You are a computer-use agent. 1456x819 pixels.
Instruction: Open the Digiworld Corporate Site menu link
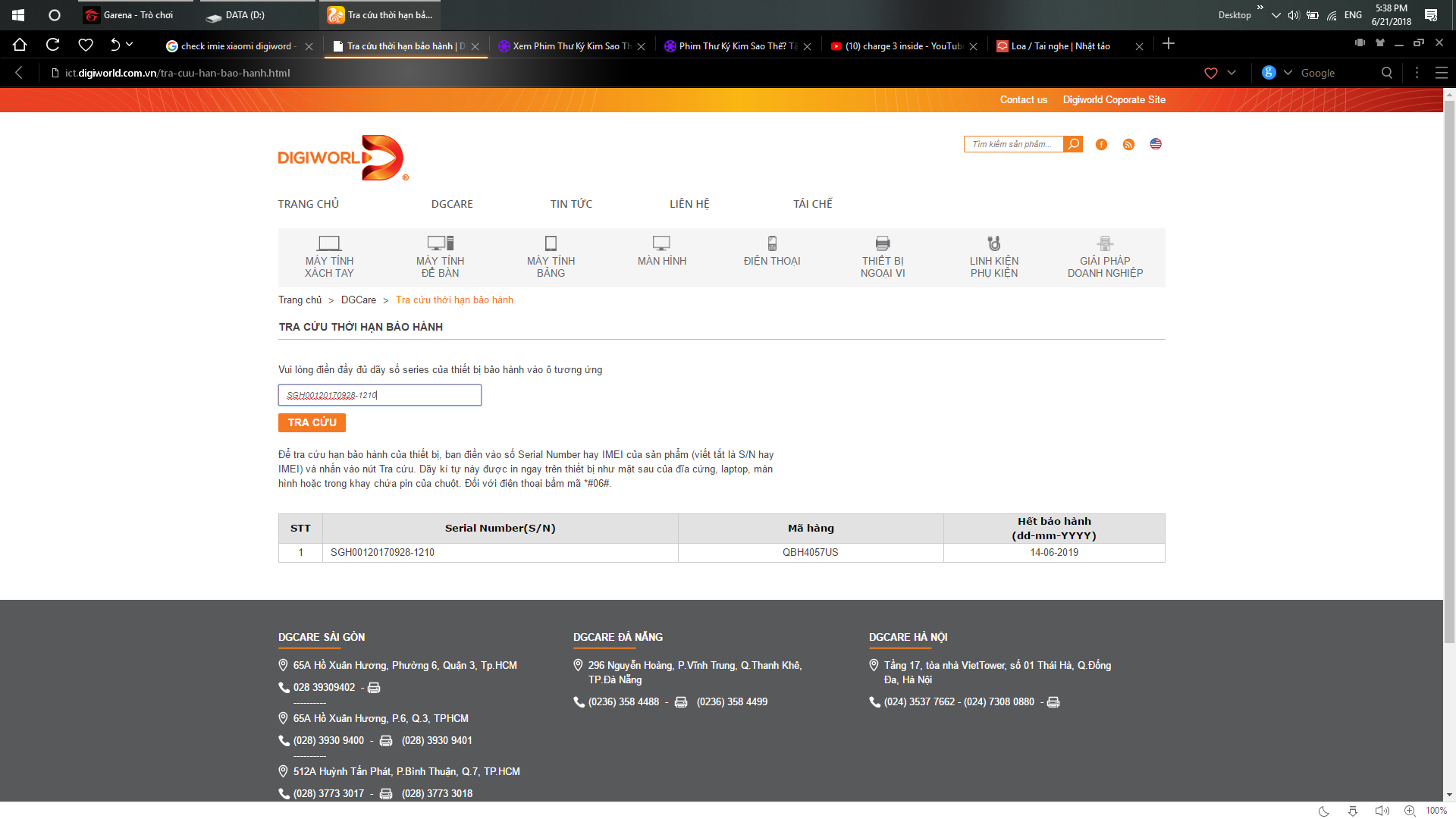pos(1114,99)
